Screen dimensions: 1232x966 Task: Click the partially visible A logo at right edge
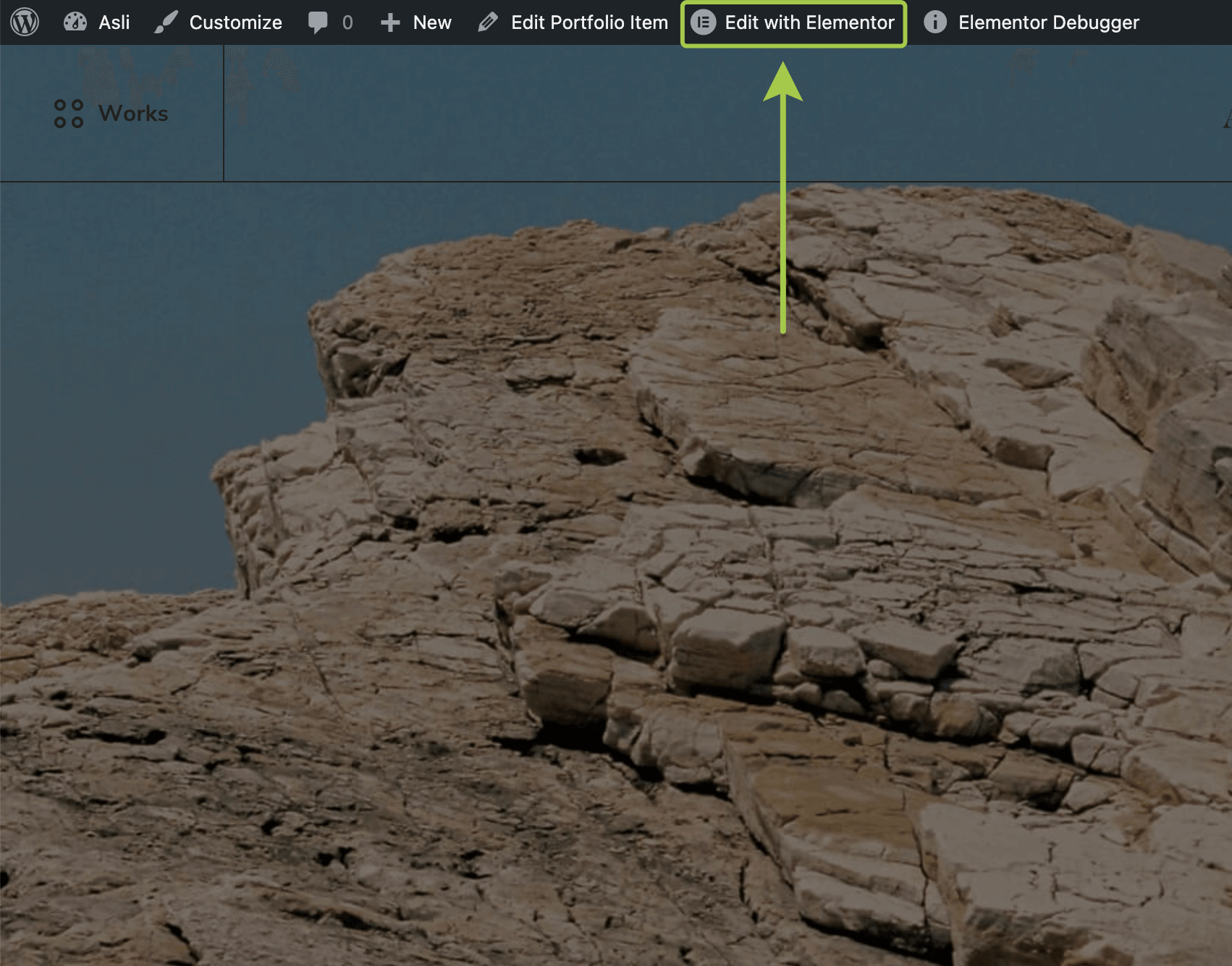[x=1227, y=116]
